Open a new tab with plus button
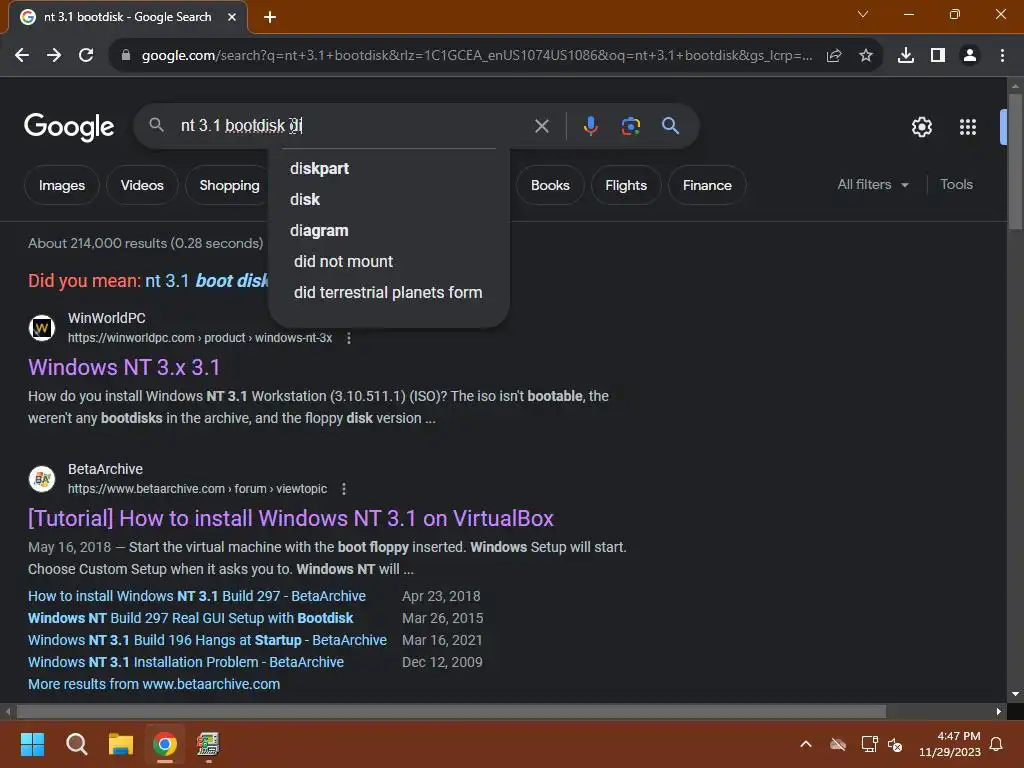 point(270,17)
